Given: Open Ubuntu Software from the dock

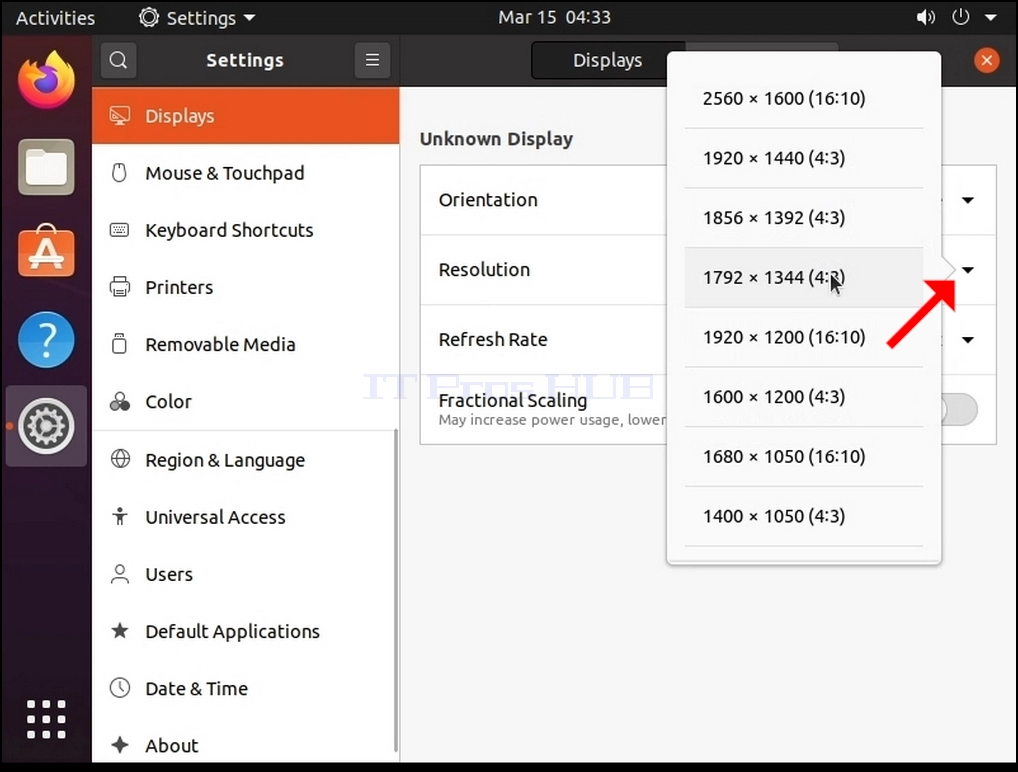Looking at the screenshot, I should click(46, 252).
